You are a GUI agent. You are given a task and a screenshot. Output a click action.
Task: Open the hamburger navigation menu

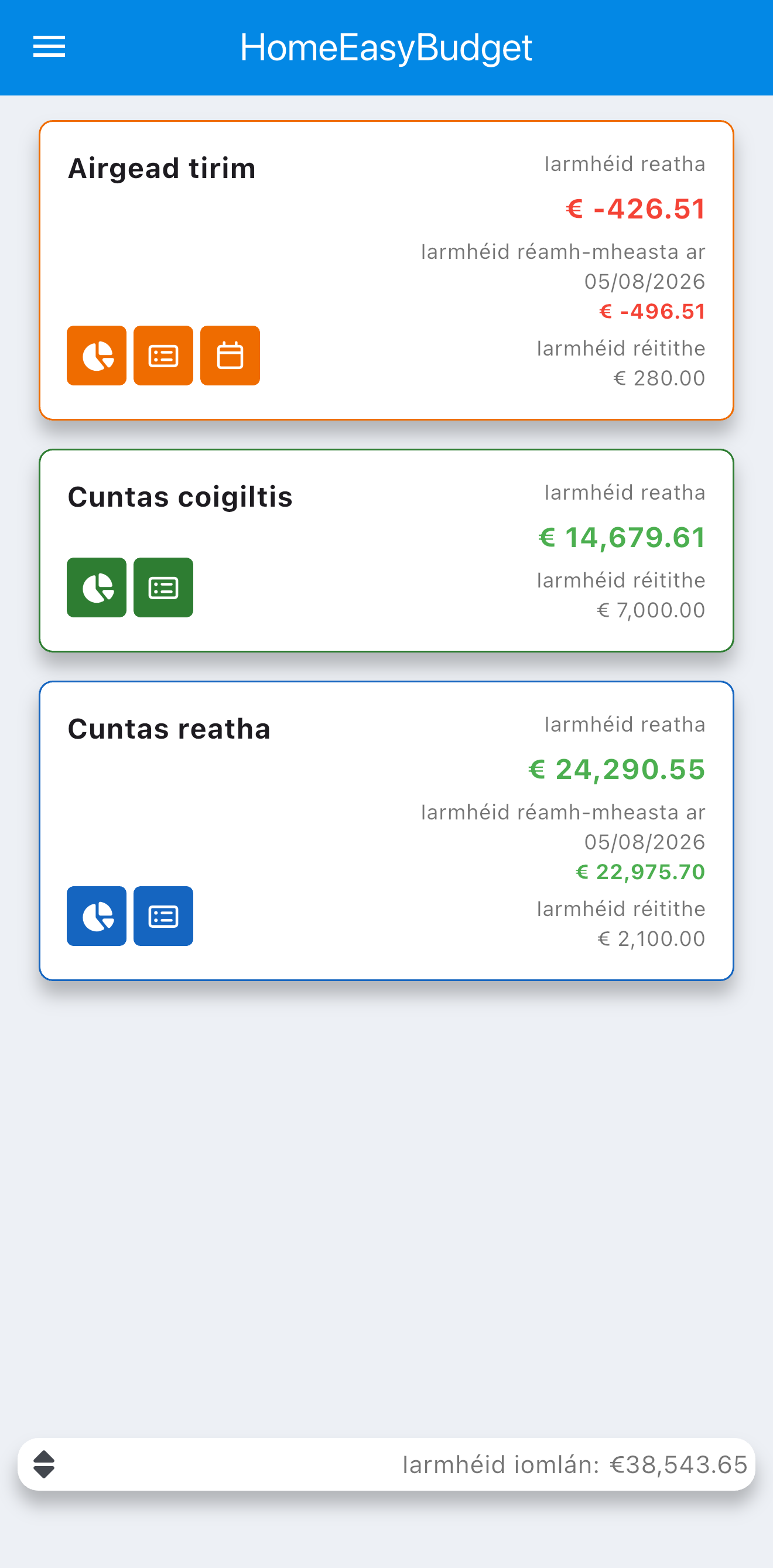[49, 47]
